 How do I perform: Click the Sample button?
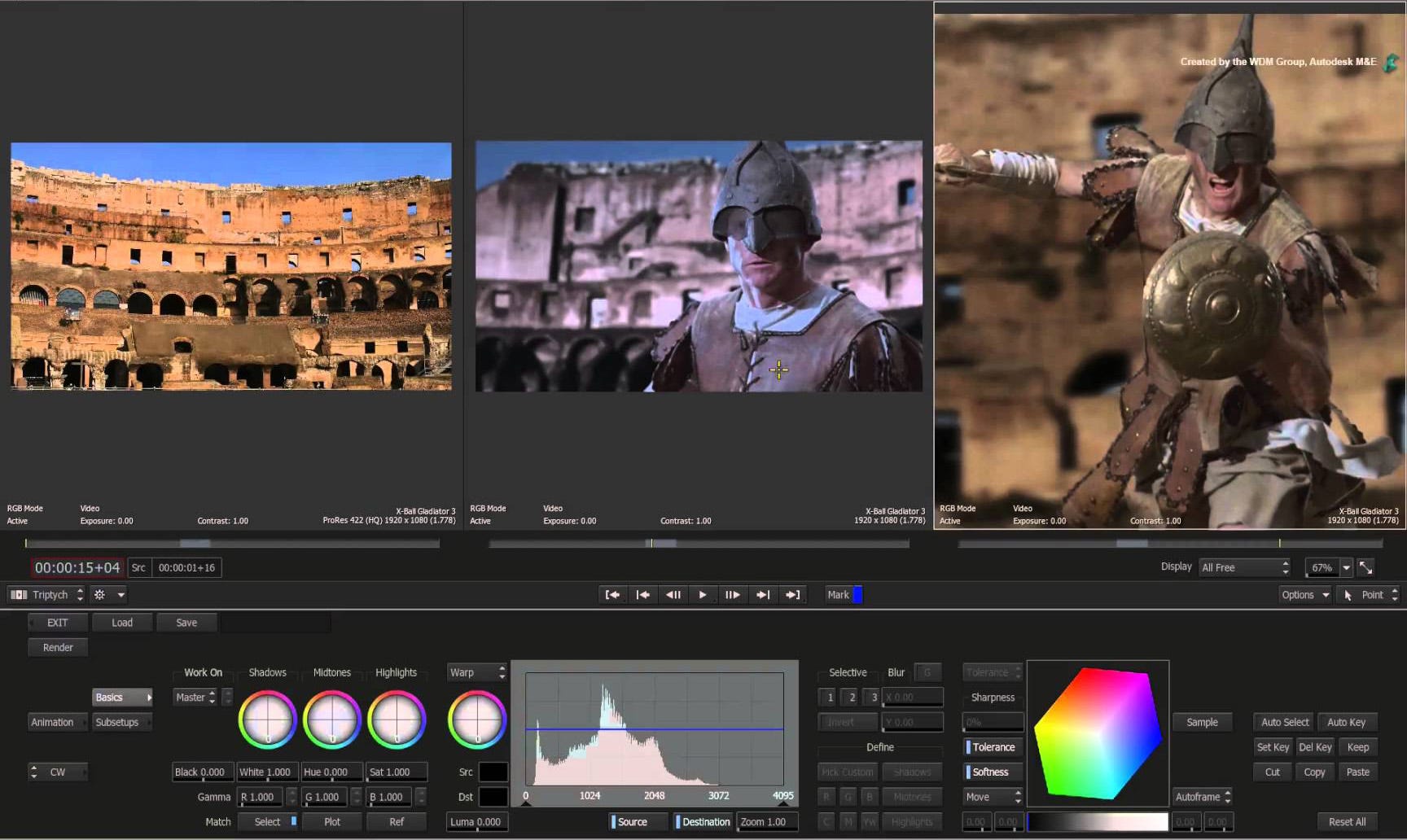(x=1203, y=722)
